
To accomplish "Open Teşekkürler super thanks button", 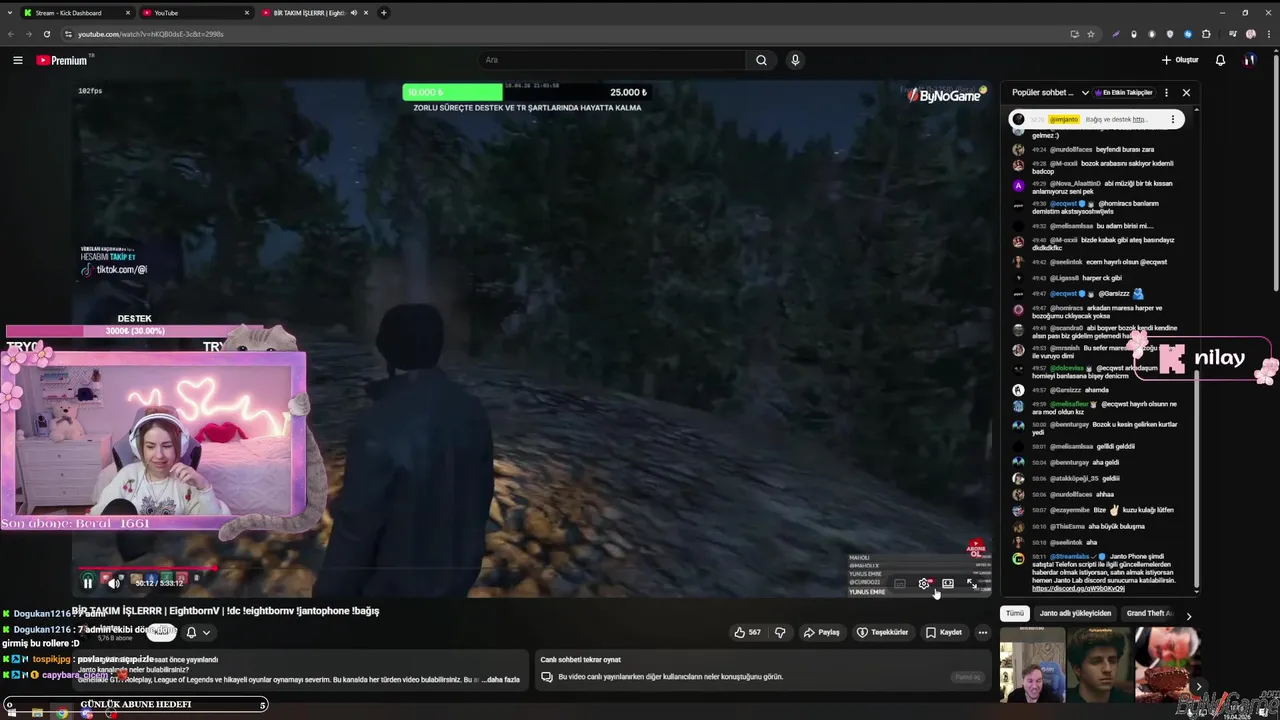I will 883,632.
